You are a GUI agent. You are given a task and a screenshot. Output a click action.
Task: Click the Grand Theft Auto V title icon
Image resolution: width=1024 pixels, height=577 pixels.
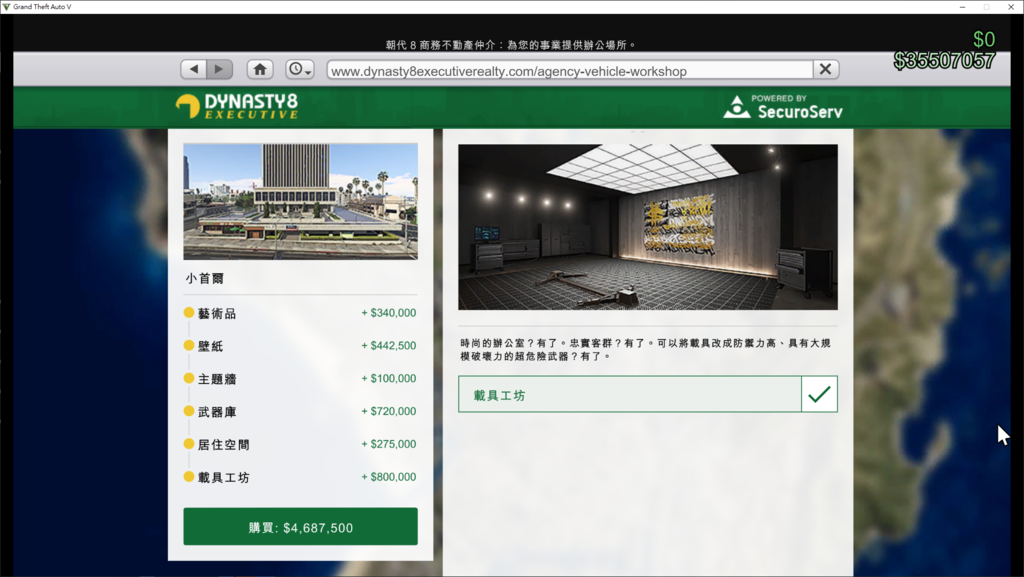tap(7, 7)
